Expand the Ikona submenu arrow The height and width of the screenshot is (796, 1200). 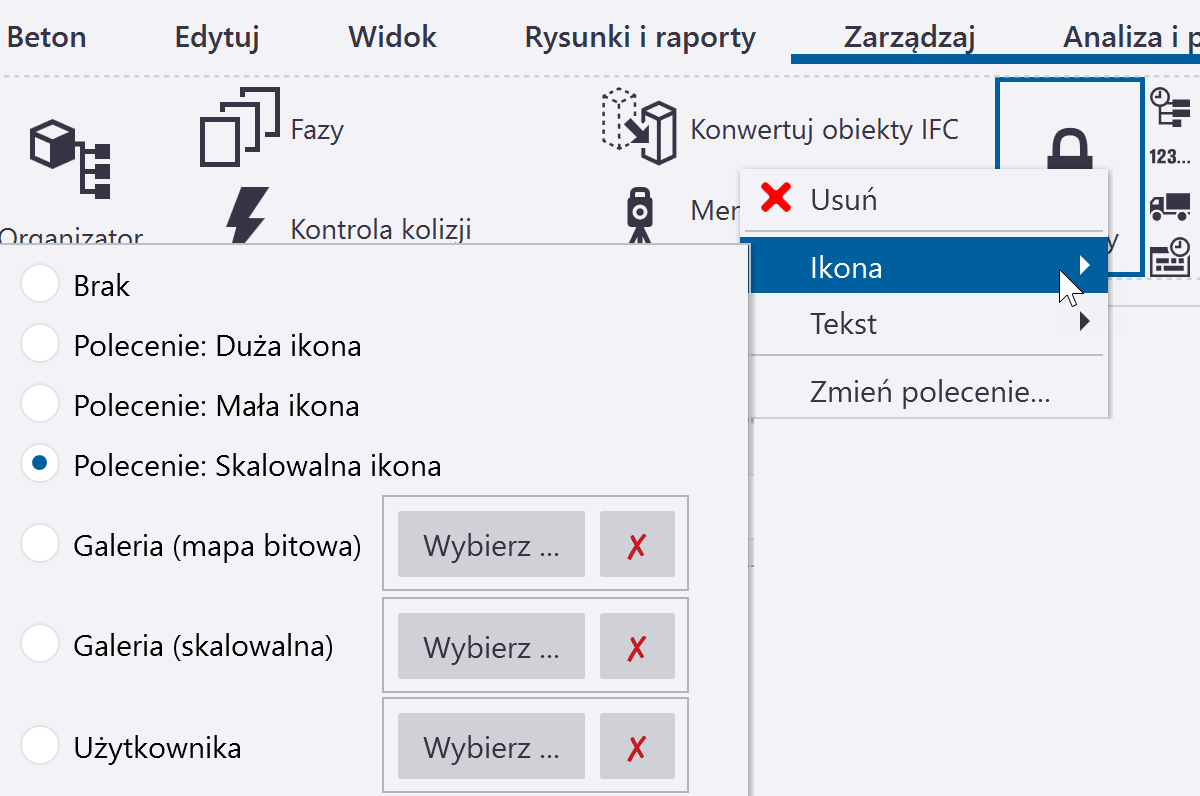[1085, 266]
